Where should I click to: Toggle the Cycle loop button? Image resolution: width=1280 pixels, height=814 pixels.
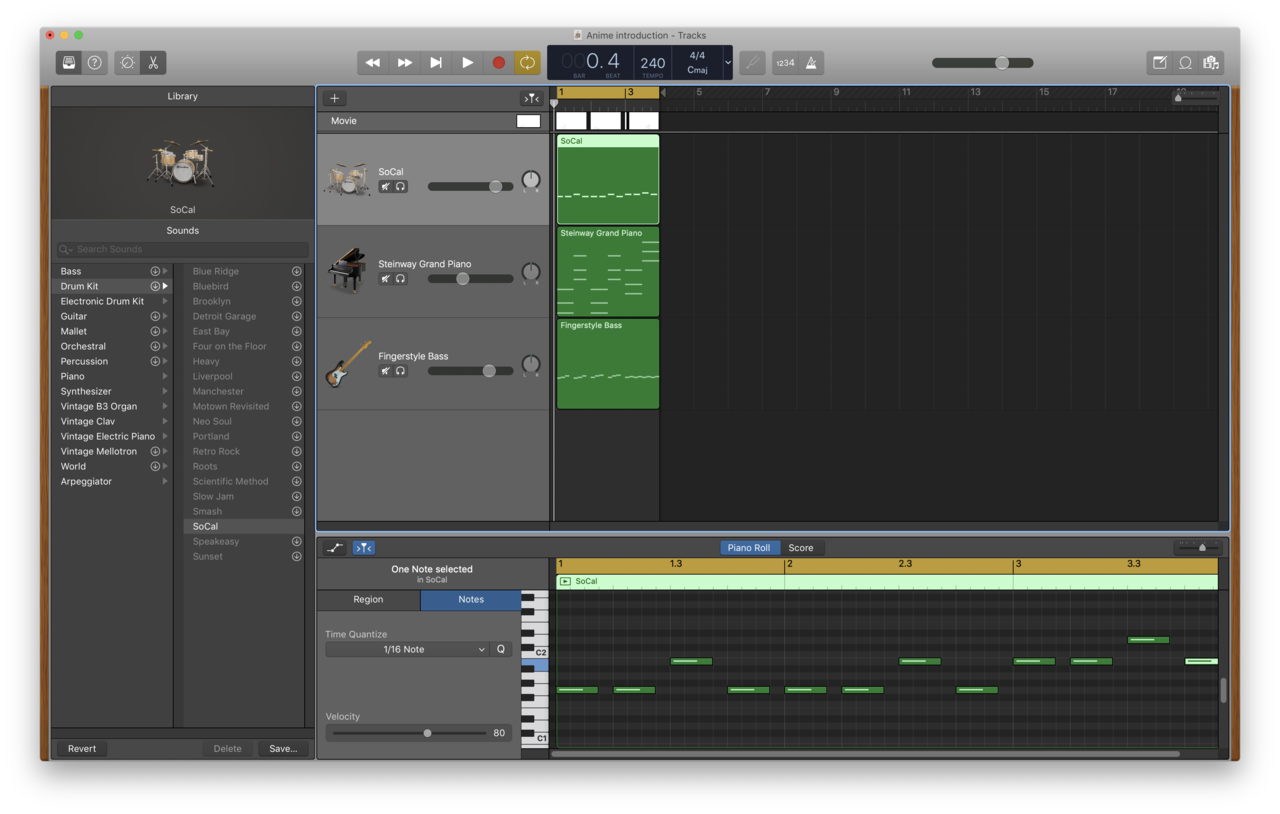tap(526, 63)
